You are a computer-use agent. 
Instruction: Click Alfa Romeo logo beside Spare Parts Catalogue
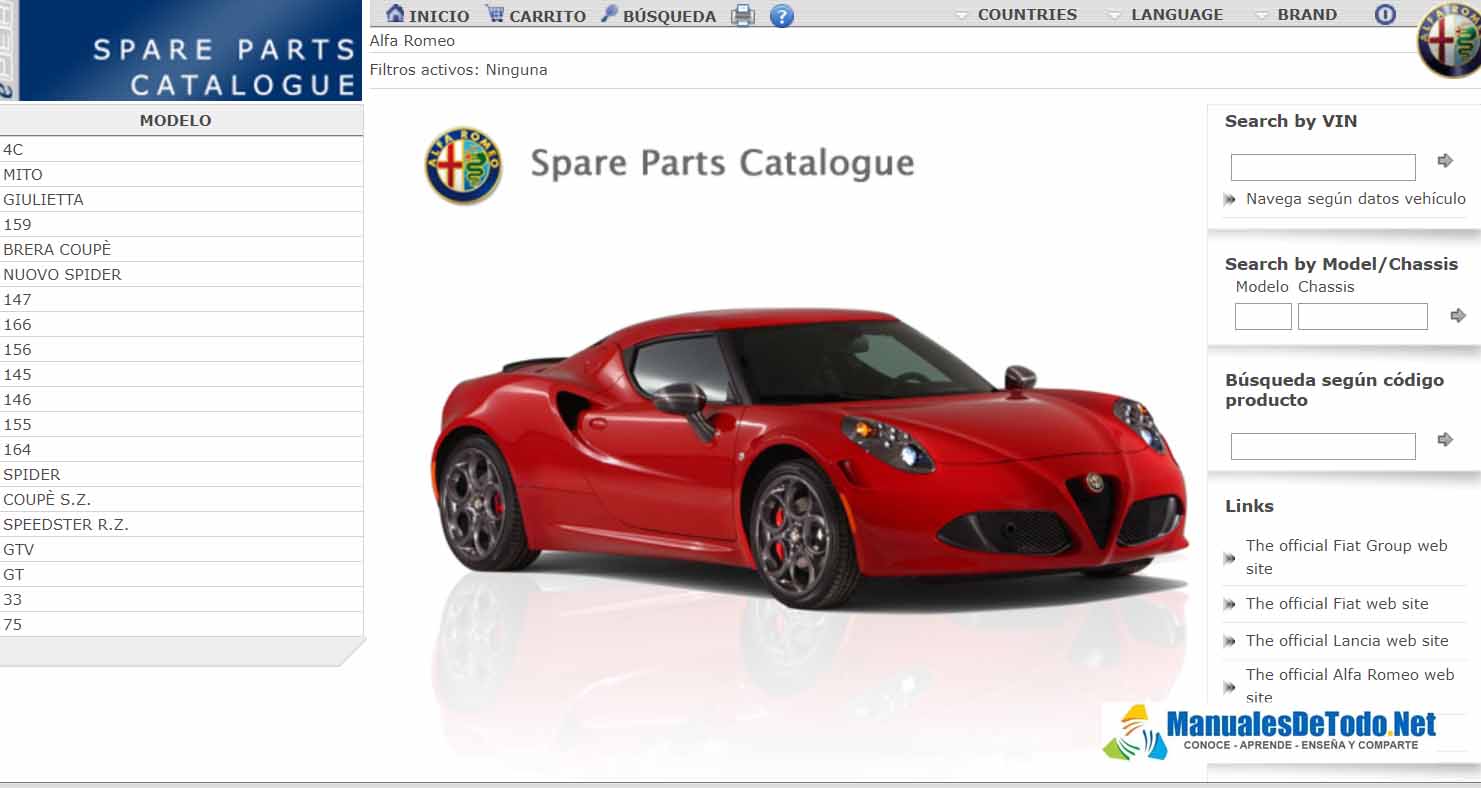click(463, 166)
